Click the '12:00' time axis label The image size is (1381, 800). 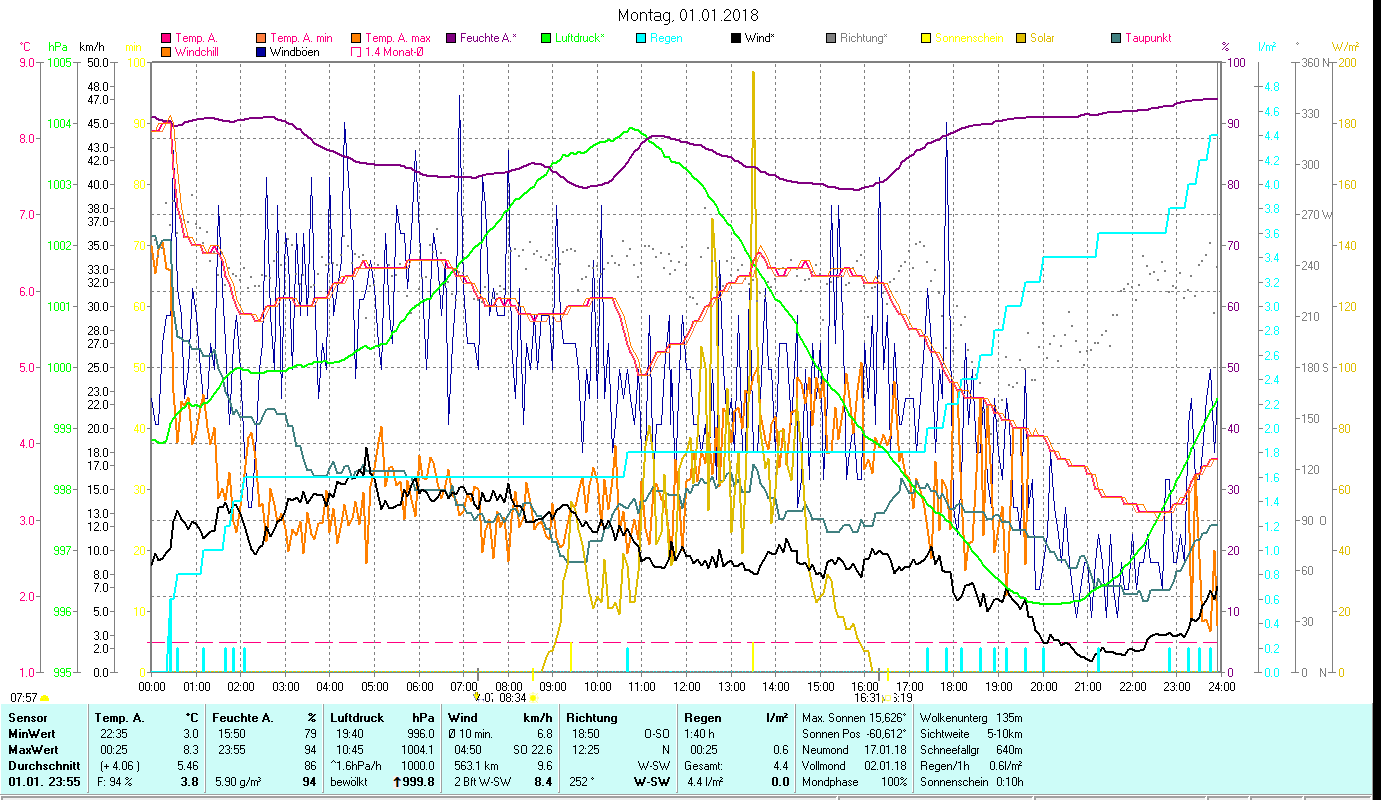point(687,687)
